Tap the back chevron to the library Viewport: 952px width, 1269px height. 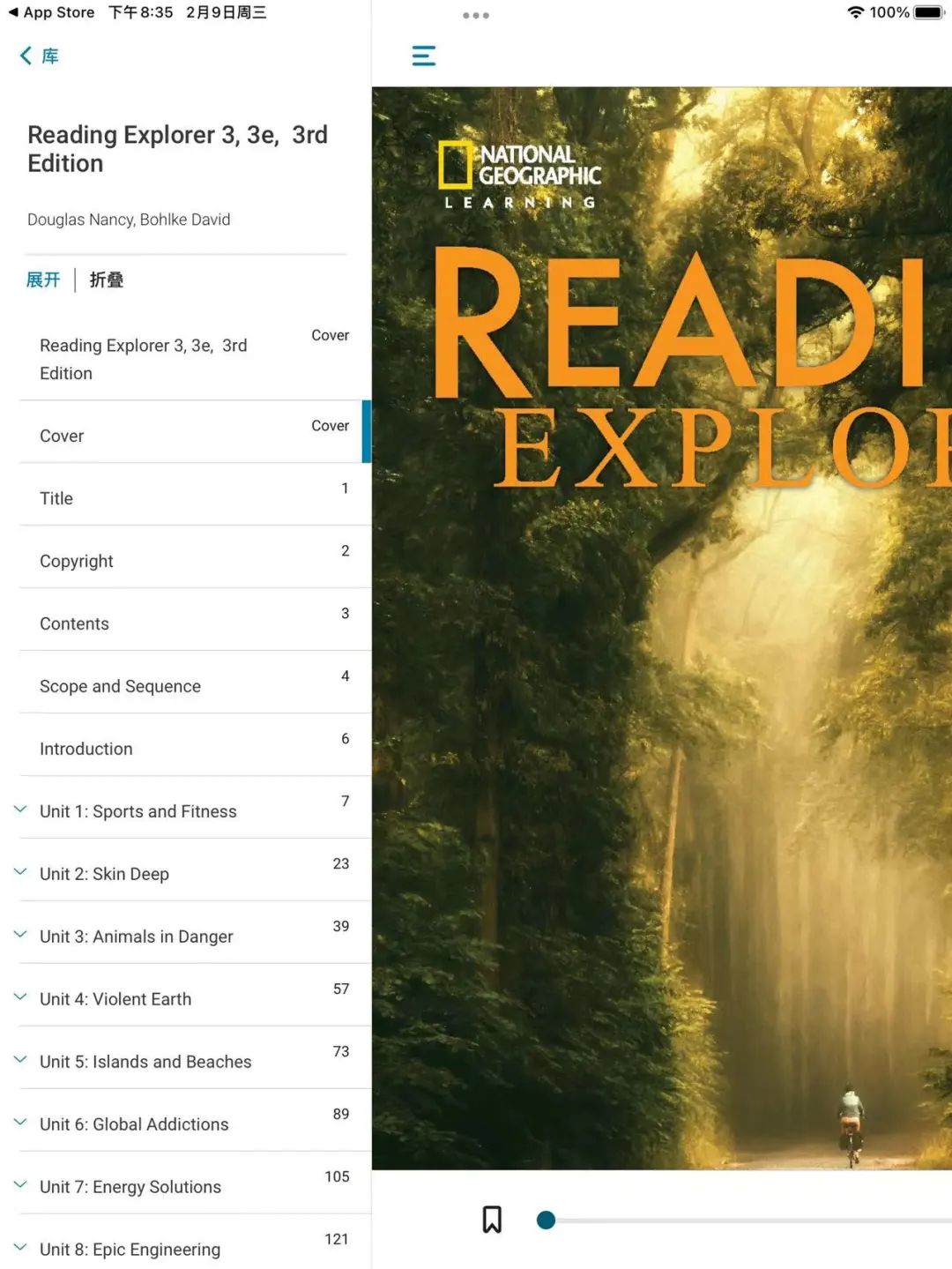(x=26, y=56)
